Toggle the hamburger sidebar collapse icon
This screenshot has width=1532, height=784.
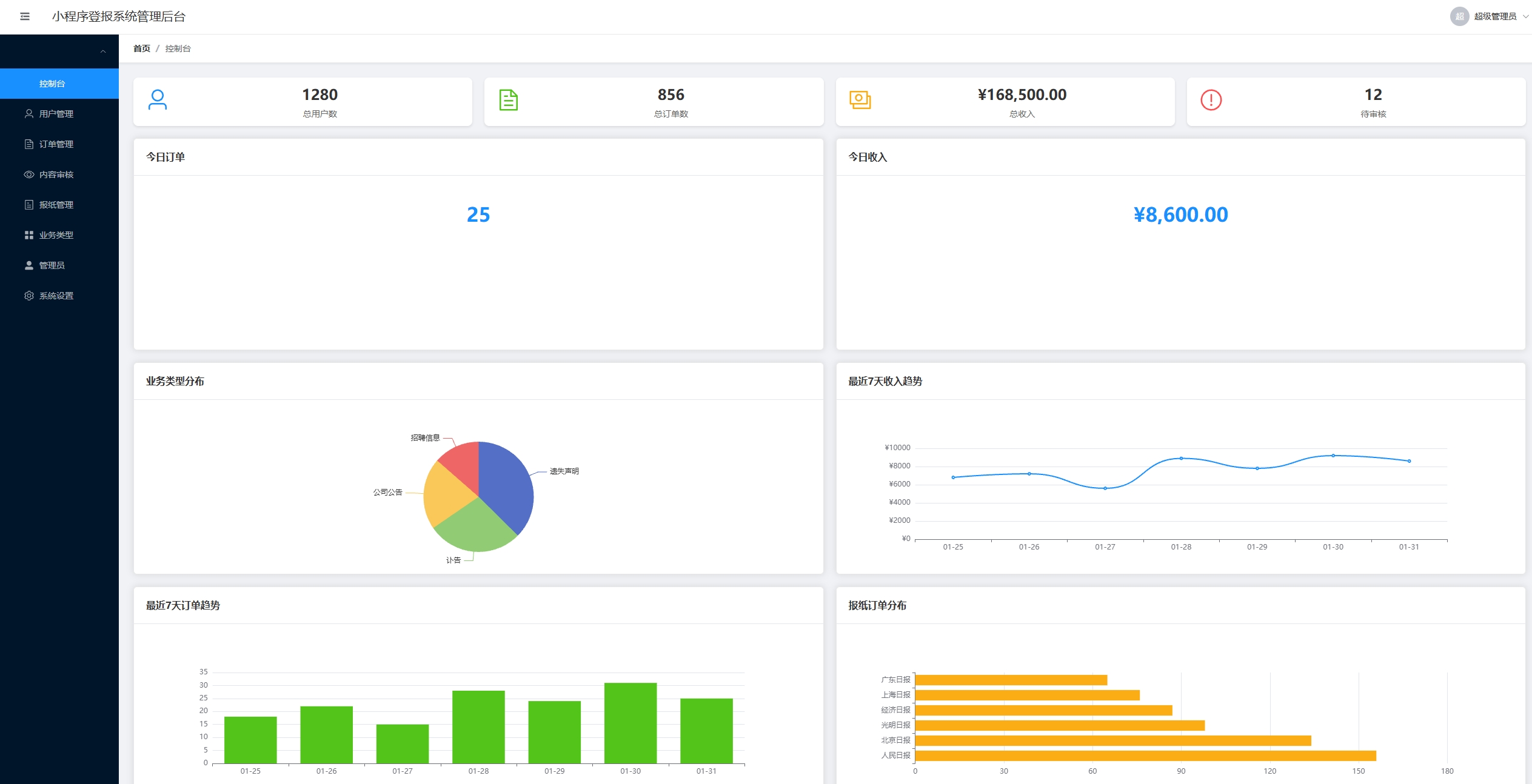[x=25, y=16]
